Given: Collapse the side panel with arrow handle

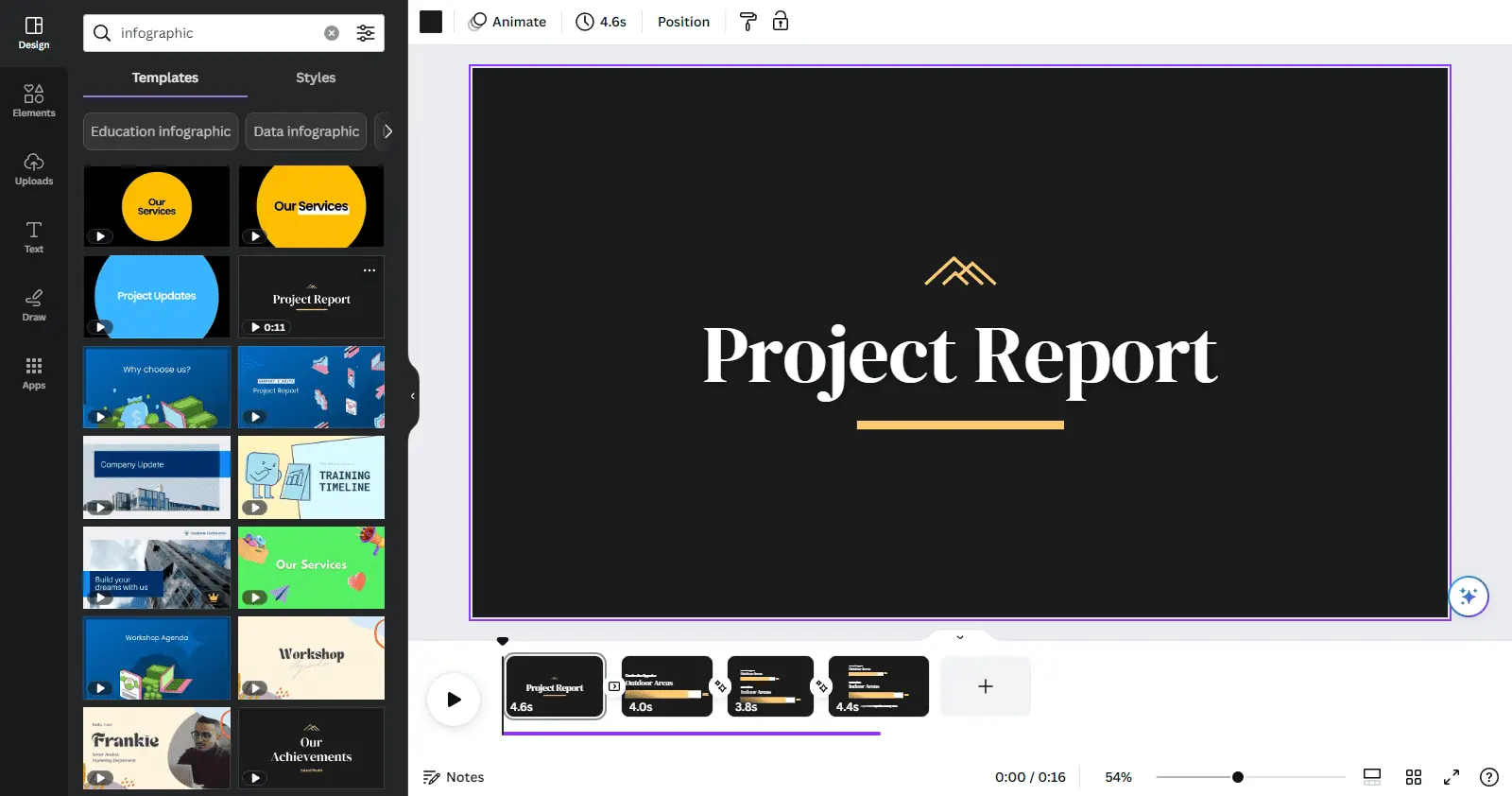Looking at the screenshot, I should pyautogui.click(x=413, y=396).
